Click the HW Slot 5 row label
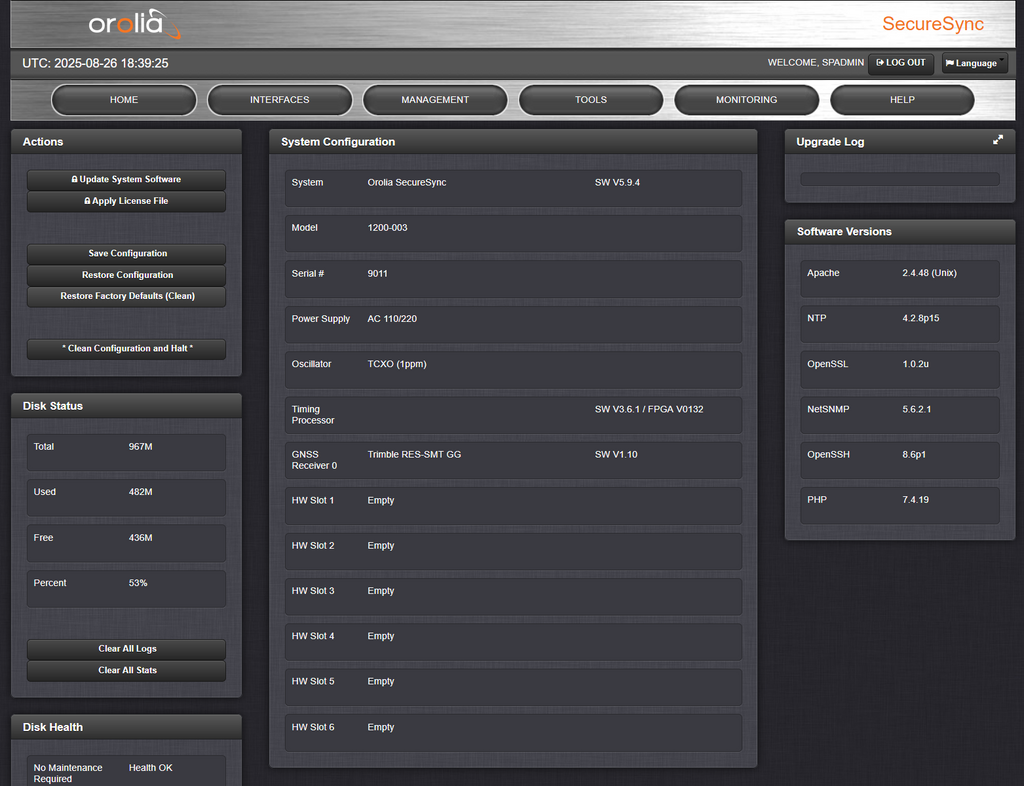1024x786 pixels. [313, 681]
